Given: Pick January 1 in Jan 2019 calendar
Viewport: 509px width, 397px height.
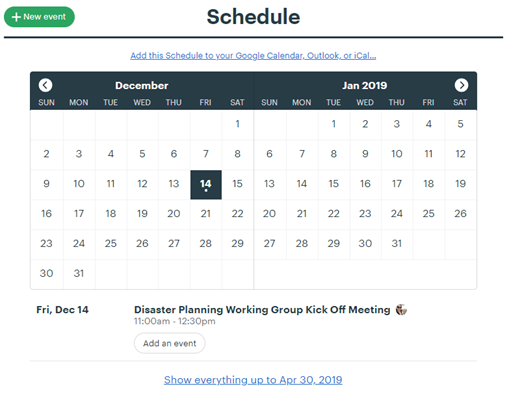Looking at the screenshot, I should coord(333,124).
